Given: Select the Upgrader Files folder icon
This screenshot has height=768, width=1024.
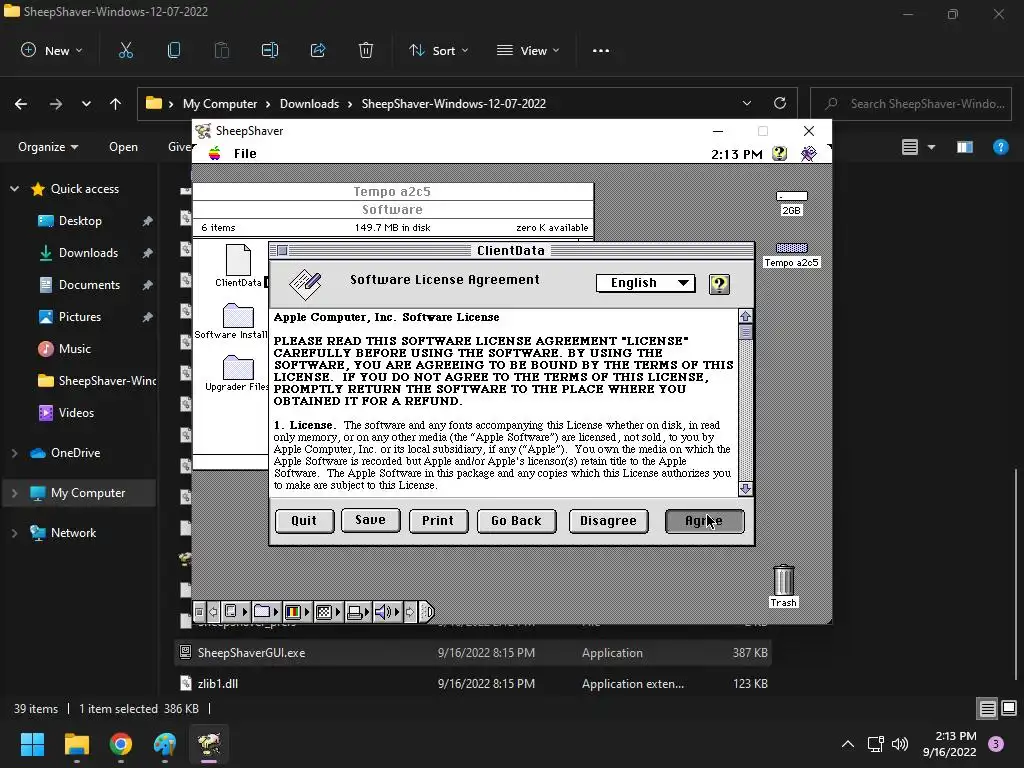Looking at the screenshot, I should tap(238, 368).
